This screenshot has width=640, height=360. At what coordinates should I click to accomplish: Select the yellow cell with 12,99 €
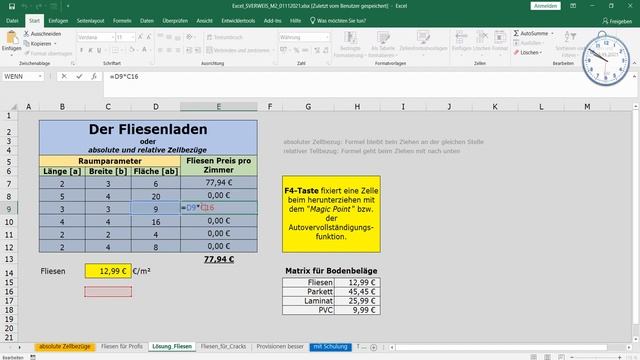click(x=108, y=271)
